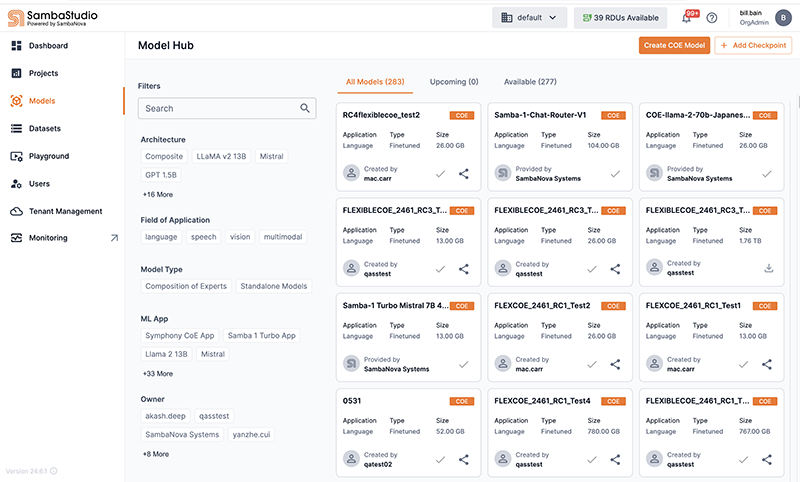
Task: Click the search magnifier icon in Filters
Action: 305,108
